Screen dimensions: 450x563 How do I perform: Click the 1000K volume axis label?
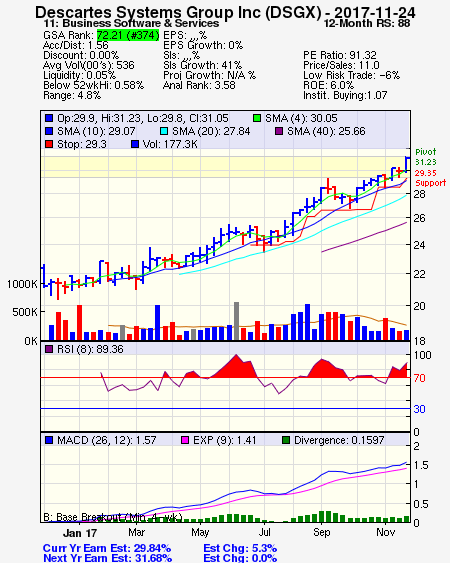pyautogui.click(x=22, y=284)
